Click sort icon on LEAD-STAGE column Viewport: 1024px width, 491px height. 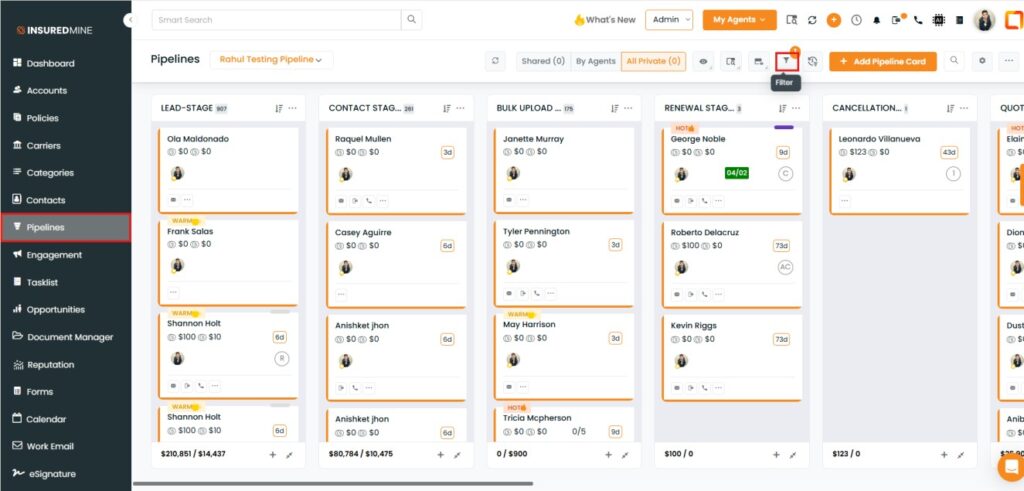(279, 108)
